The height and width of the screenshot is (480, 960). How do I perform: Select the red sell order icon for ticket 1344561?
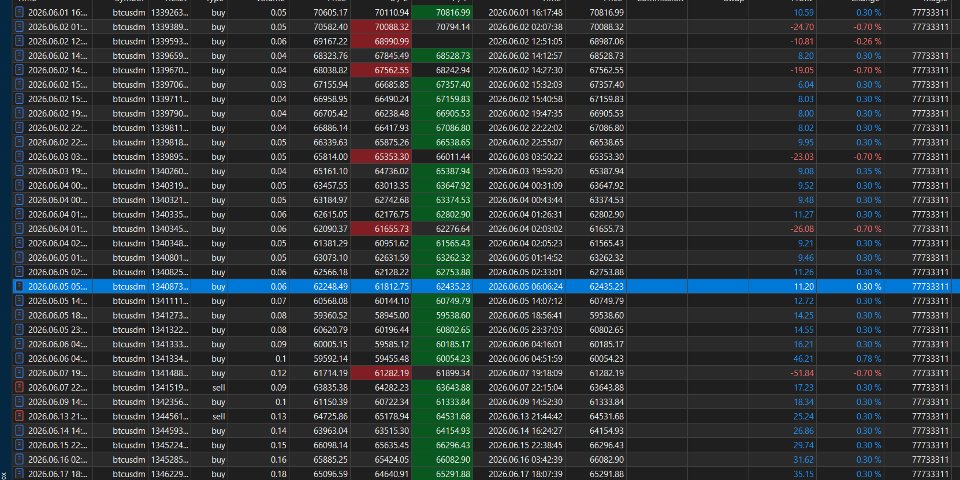[x=19, y=416]
